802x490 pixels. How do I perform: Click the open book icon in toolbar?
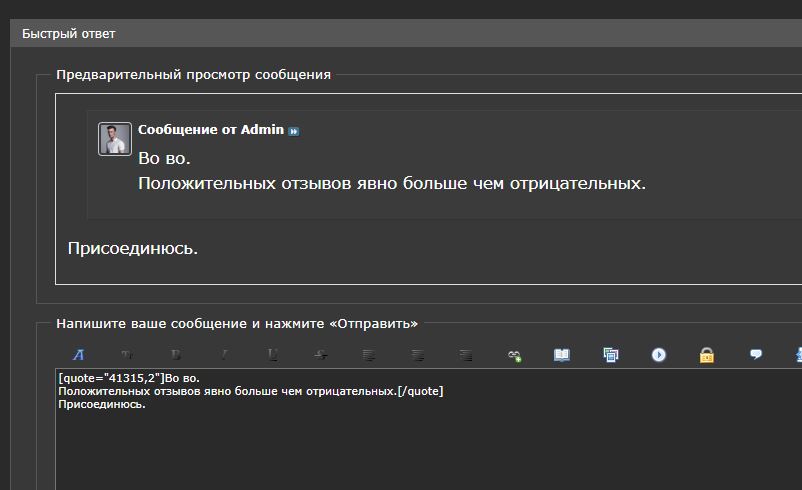click(562, 354)
